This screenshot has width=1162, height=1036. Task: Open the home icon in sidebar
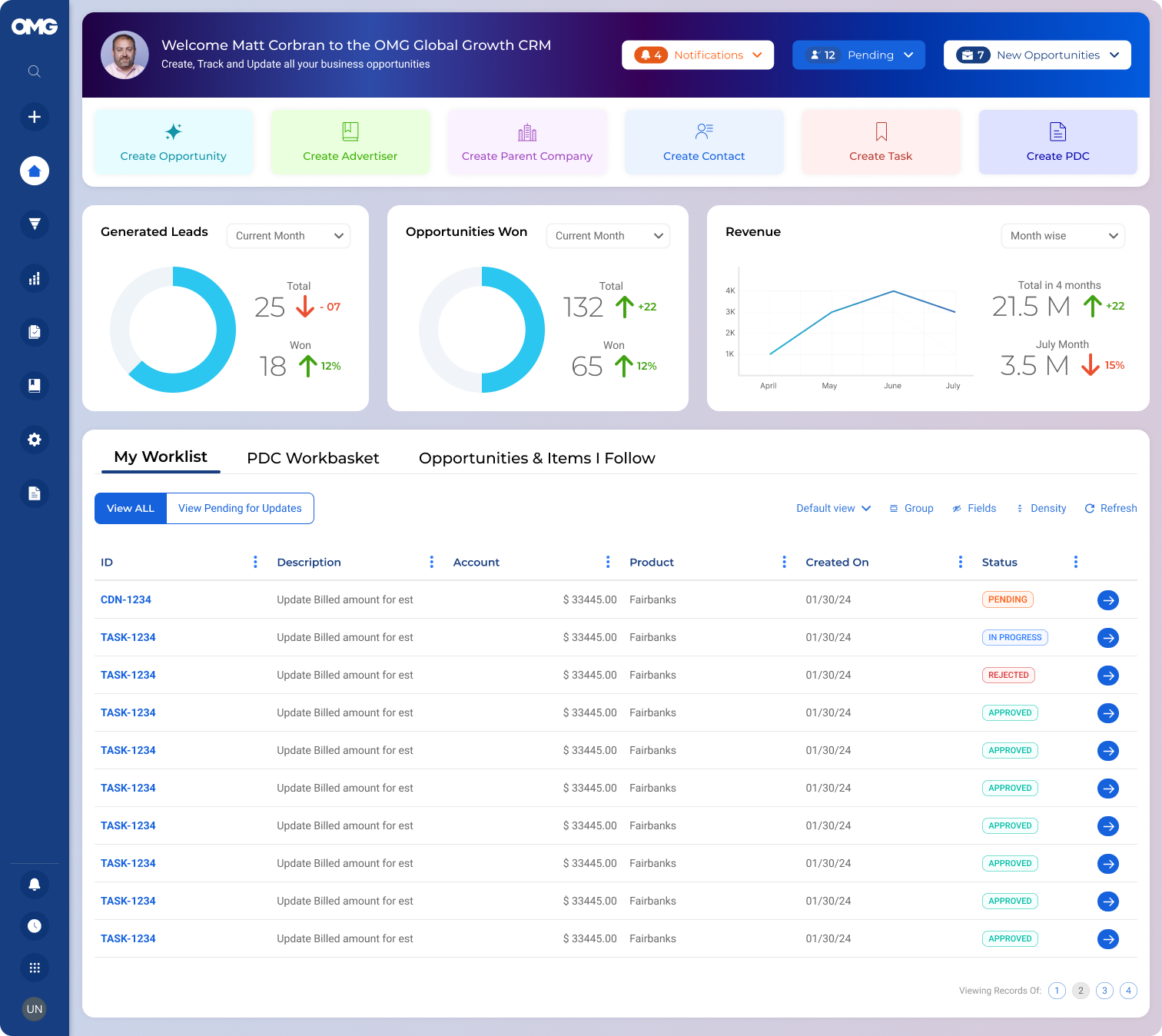point(34,171)
